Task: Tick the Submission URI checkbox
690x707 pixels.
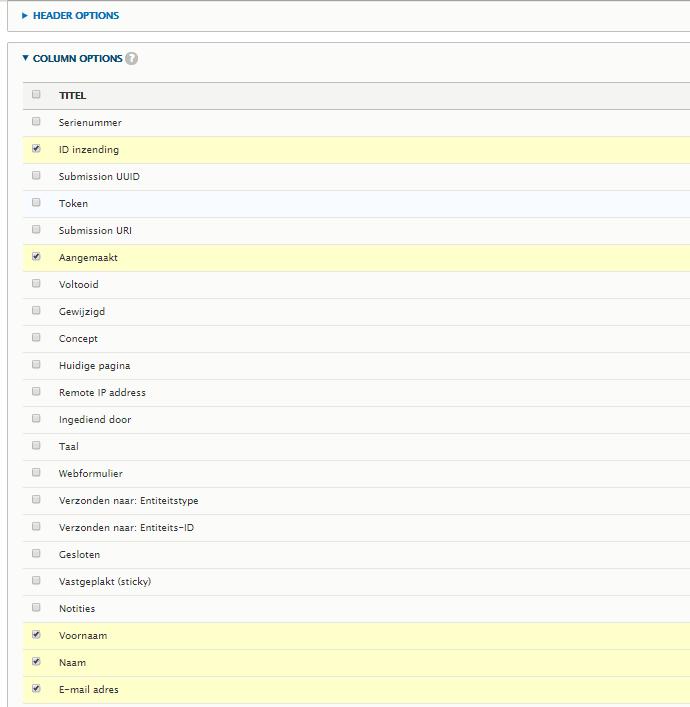Action: point(37,230)
